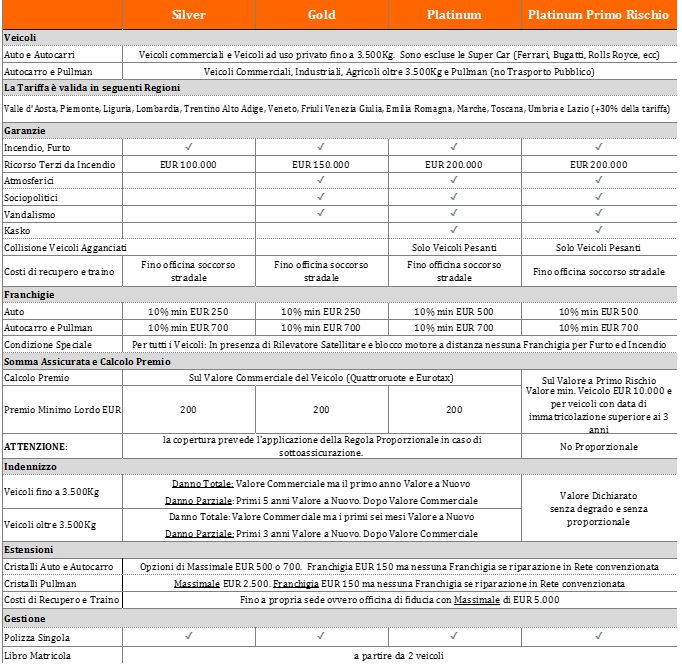
Task: Click the Silver checkmark for Incendio, Furto
Action: (x=188, y=147)
